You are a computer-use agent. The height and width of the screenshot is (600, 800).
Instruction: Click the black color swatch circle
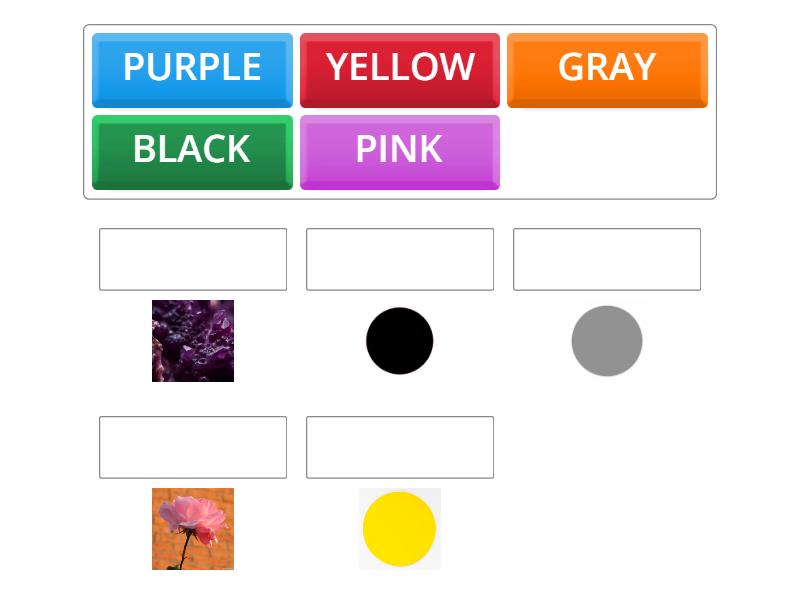400,340
